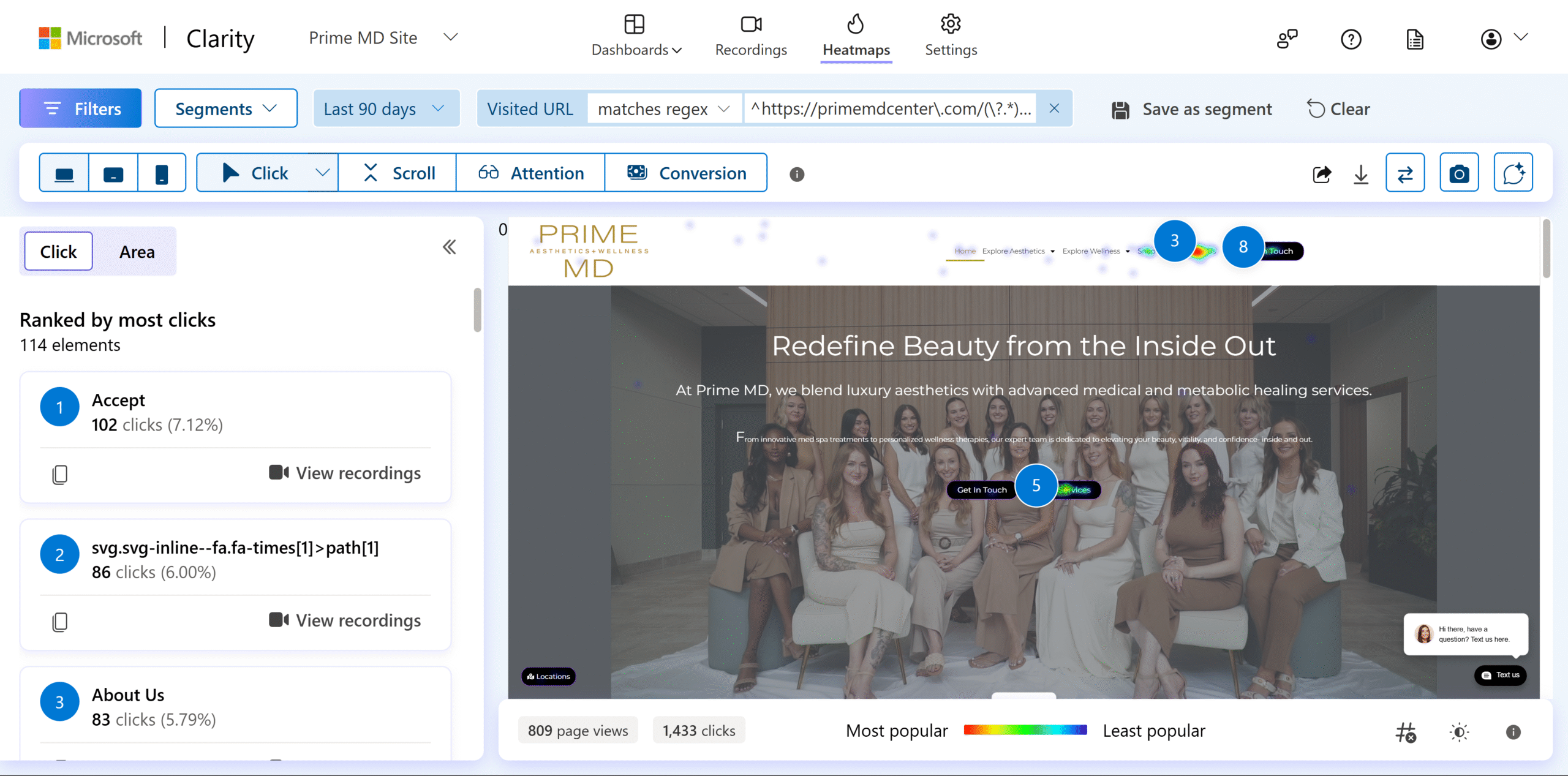Click Save as segment button
Image resolution: width=1568 pixels, height=776 pixels.
point(1191,109)
